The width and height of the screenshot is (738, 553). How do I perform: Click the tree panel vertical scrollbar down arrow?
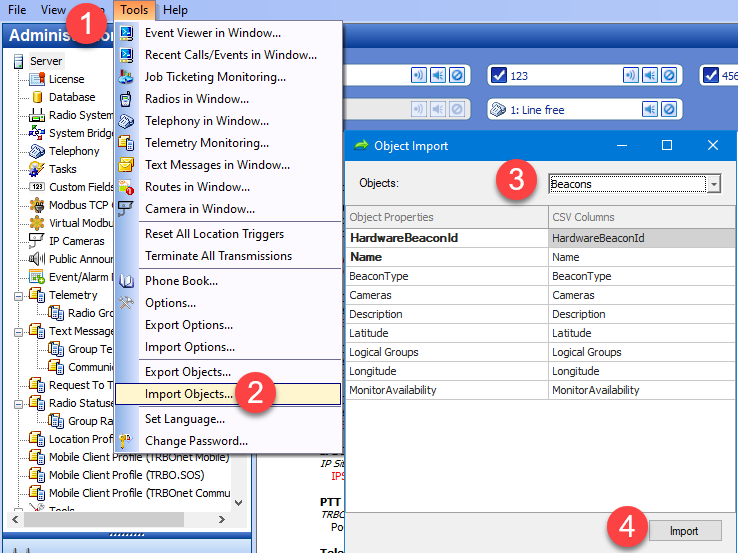pos(238,503)
